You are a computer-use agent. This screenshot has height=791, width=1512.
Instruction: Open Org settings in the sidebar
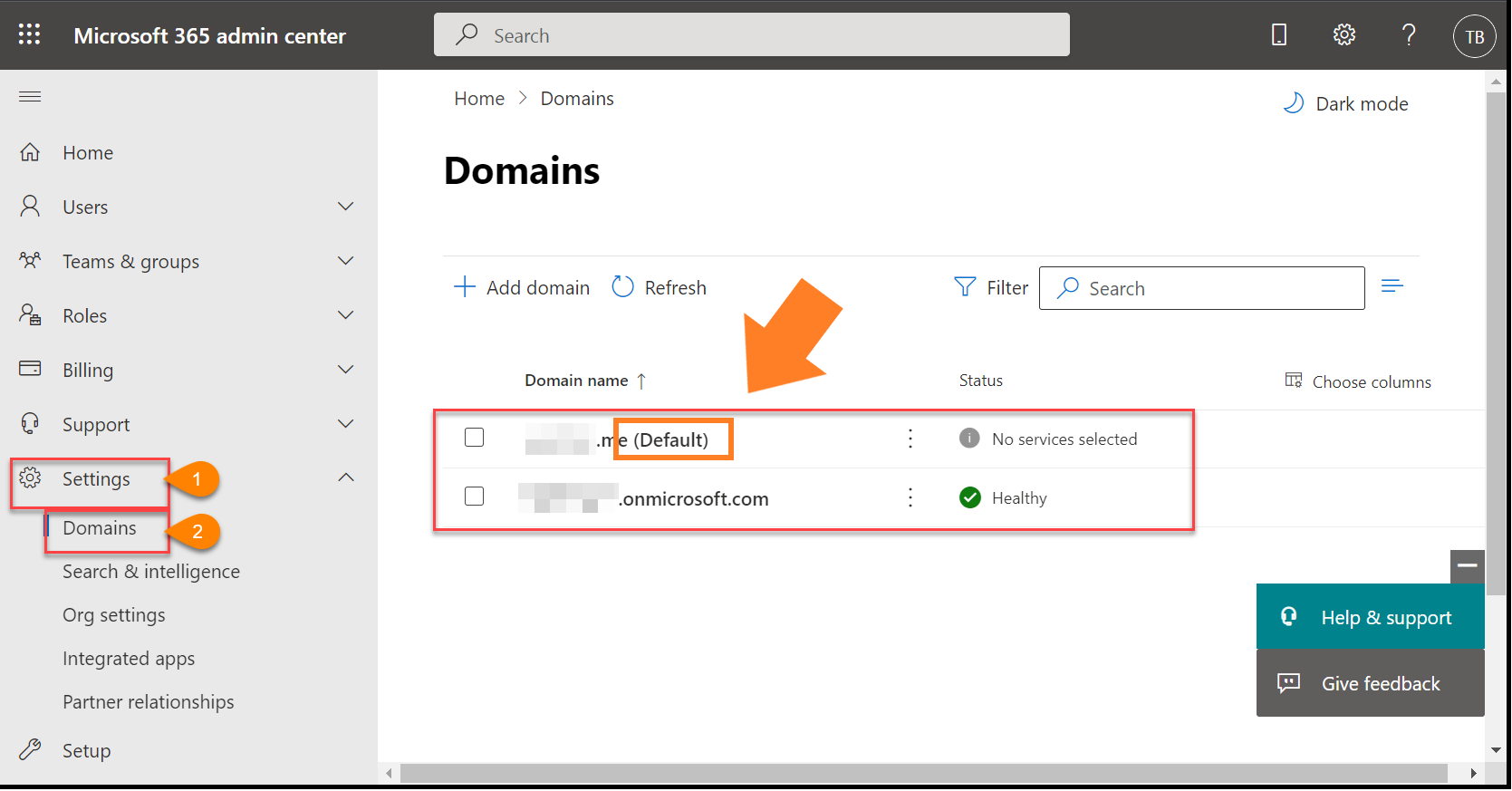tap(114, 615)
